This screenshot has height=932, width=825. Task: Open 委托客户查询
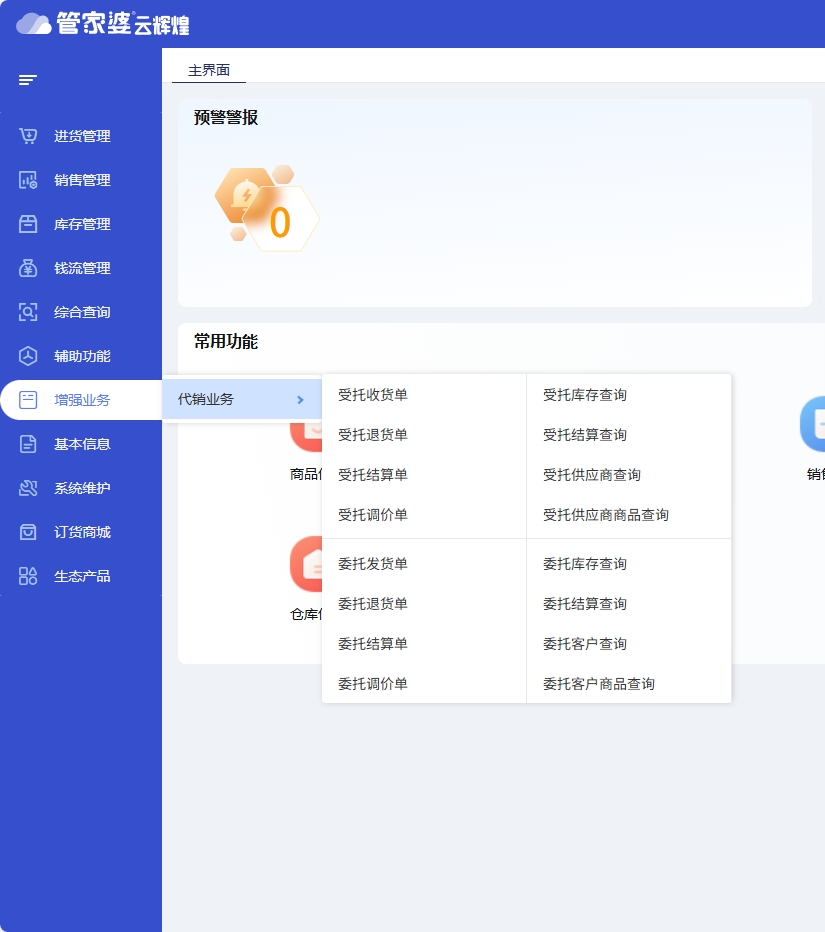[x=585, y=644]
